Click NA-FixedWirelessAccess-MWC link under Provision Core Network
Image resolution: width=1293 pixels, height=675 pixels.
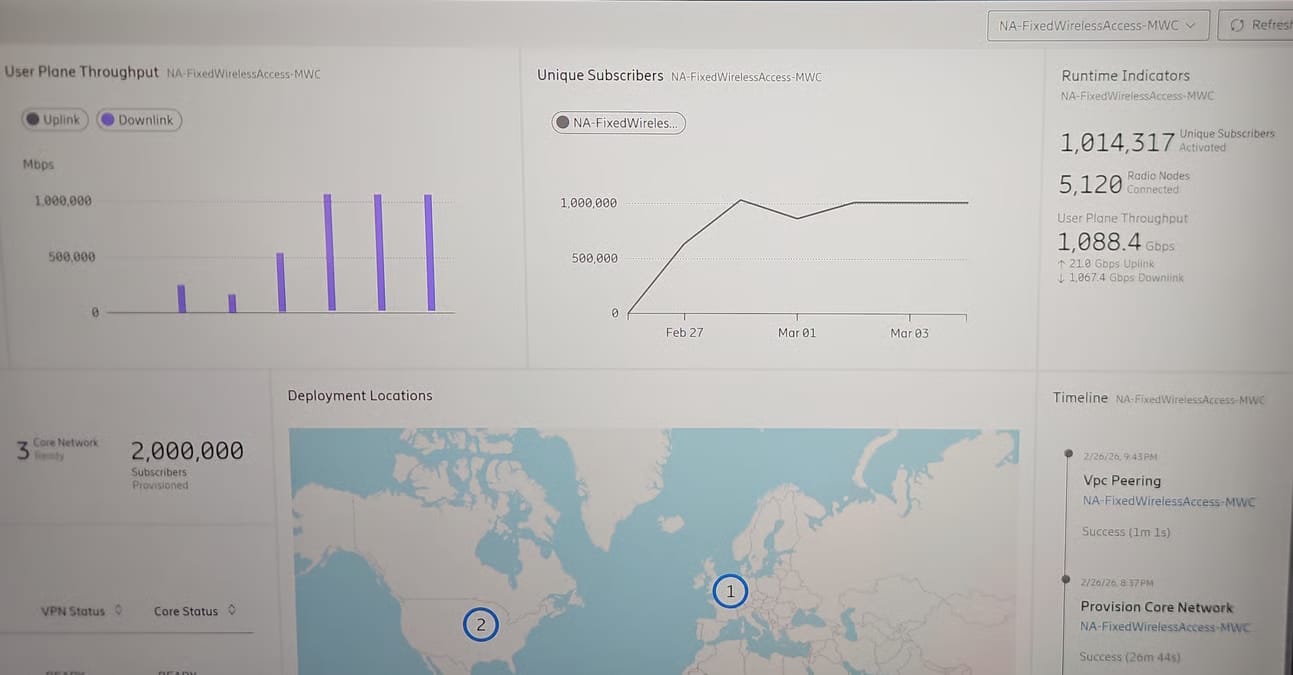point(1165,627)
